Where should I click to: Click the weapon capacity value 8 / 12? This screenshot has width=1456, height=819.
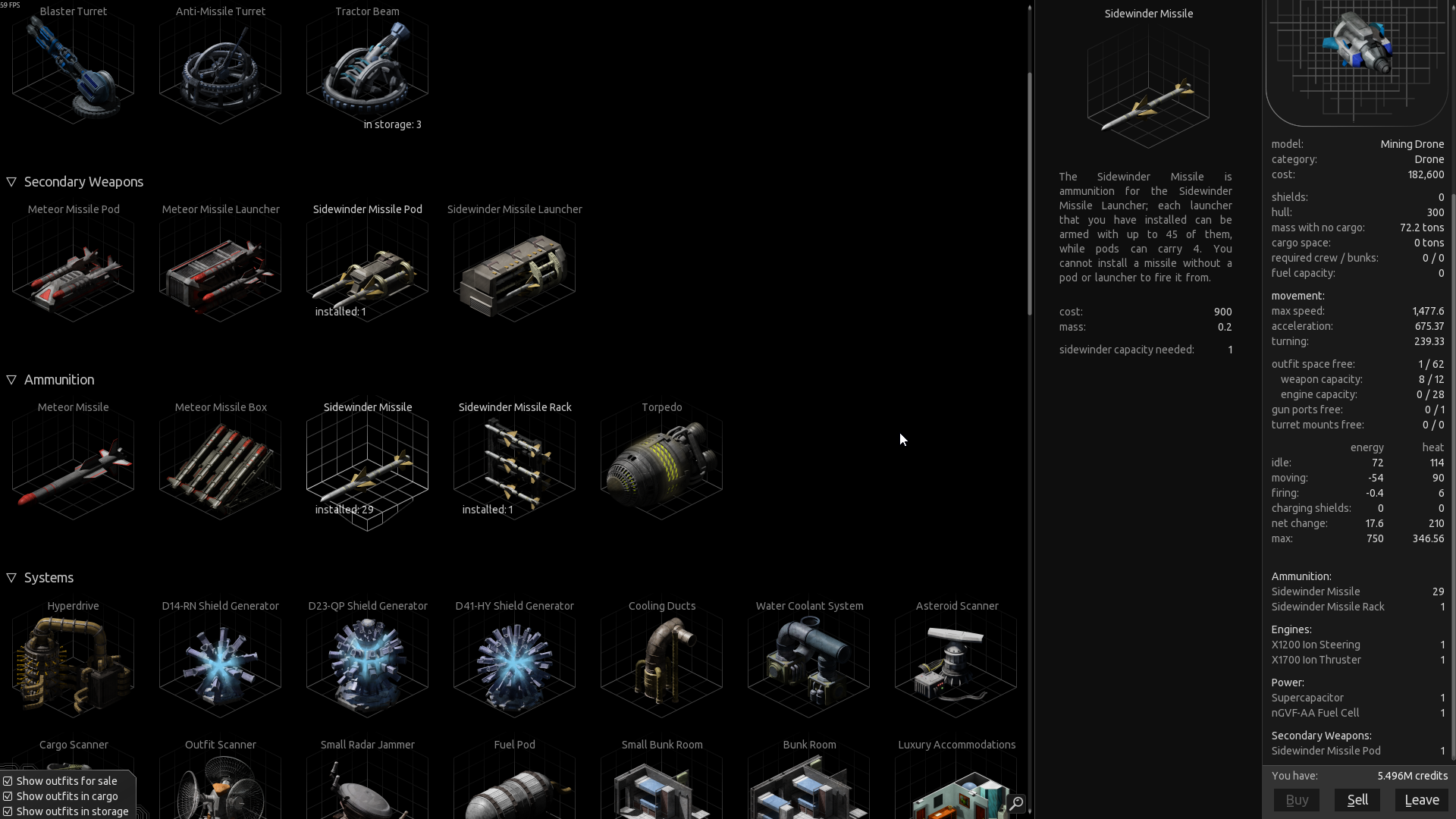click(1431, 379)
